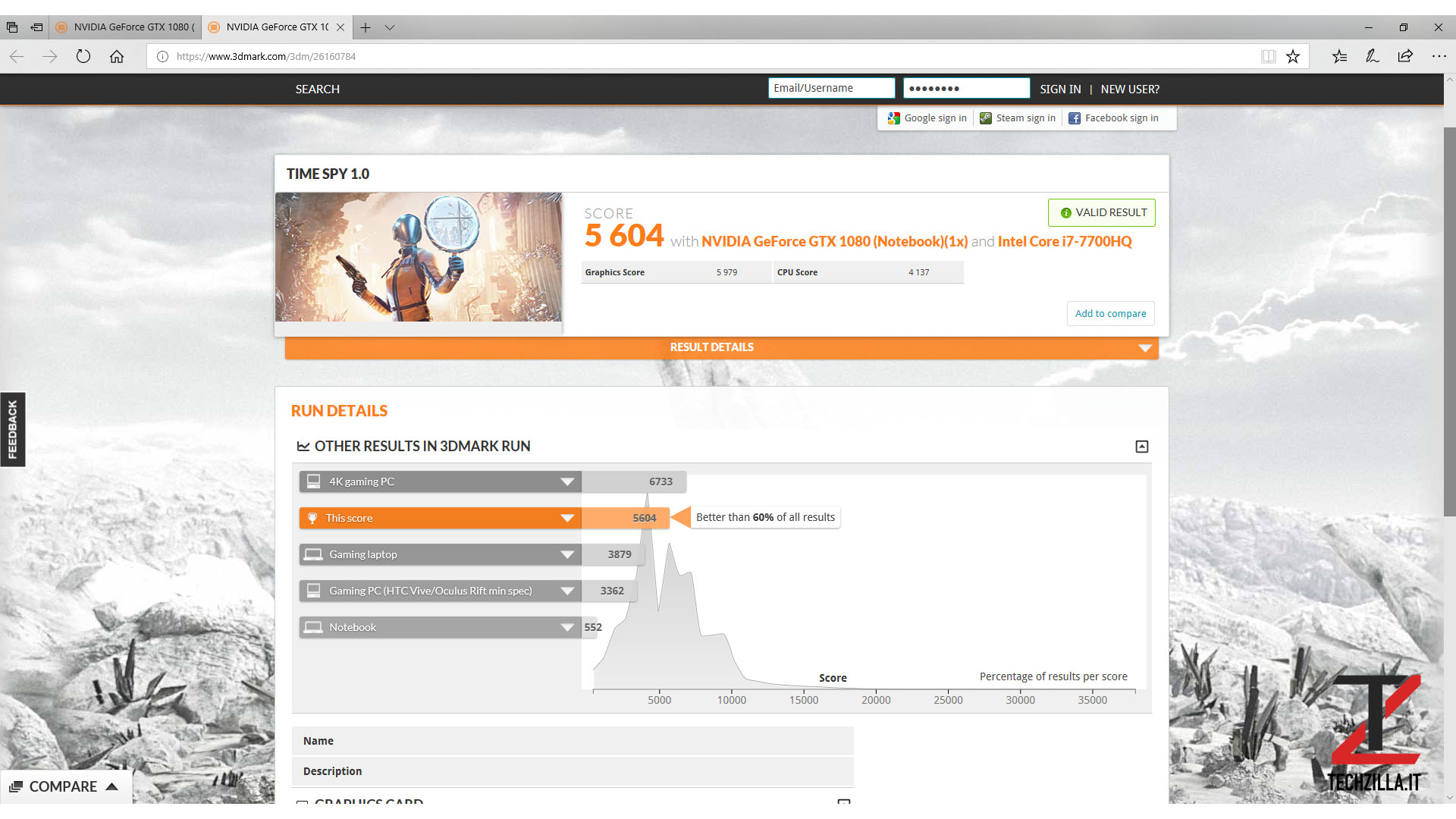Click the Make a Web Note pen icon
Image resolution: width=1456 pixels, height=819 pixels.
pos(1372,56)
